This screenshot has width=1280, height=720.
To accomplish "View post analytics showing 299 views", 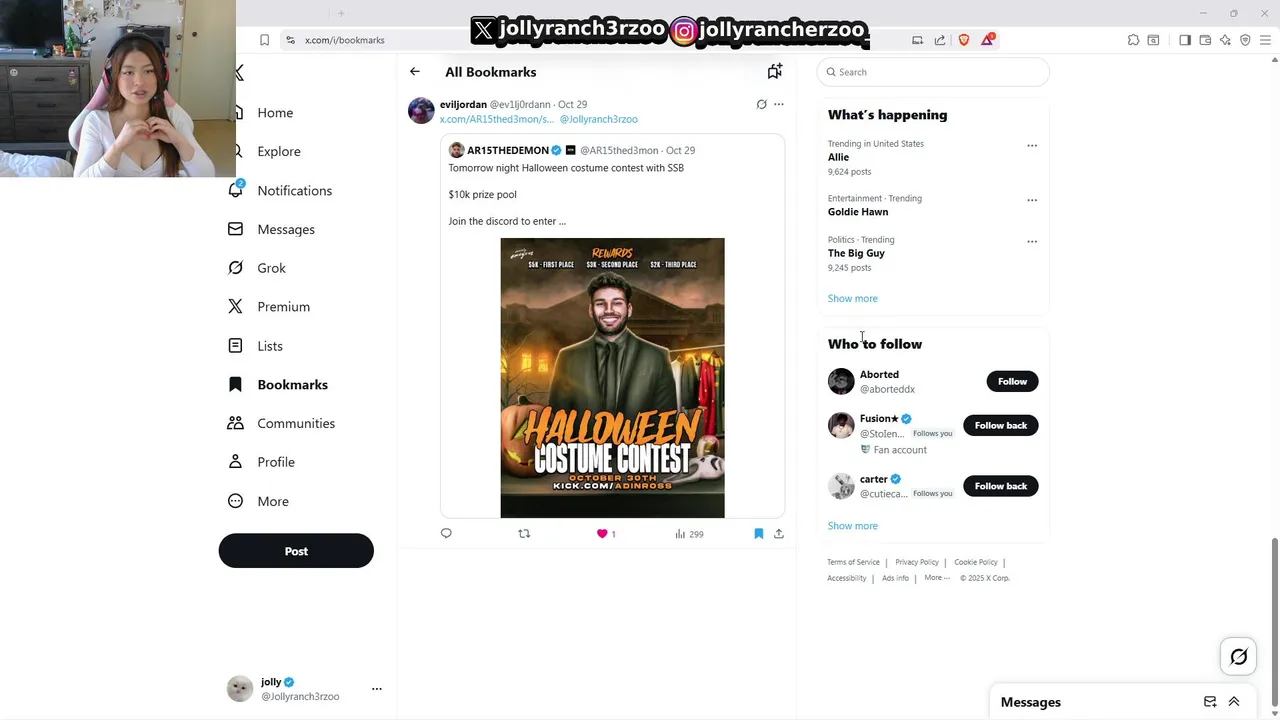I will click(689, 534).
